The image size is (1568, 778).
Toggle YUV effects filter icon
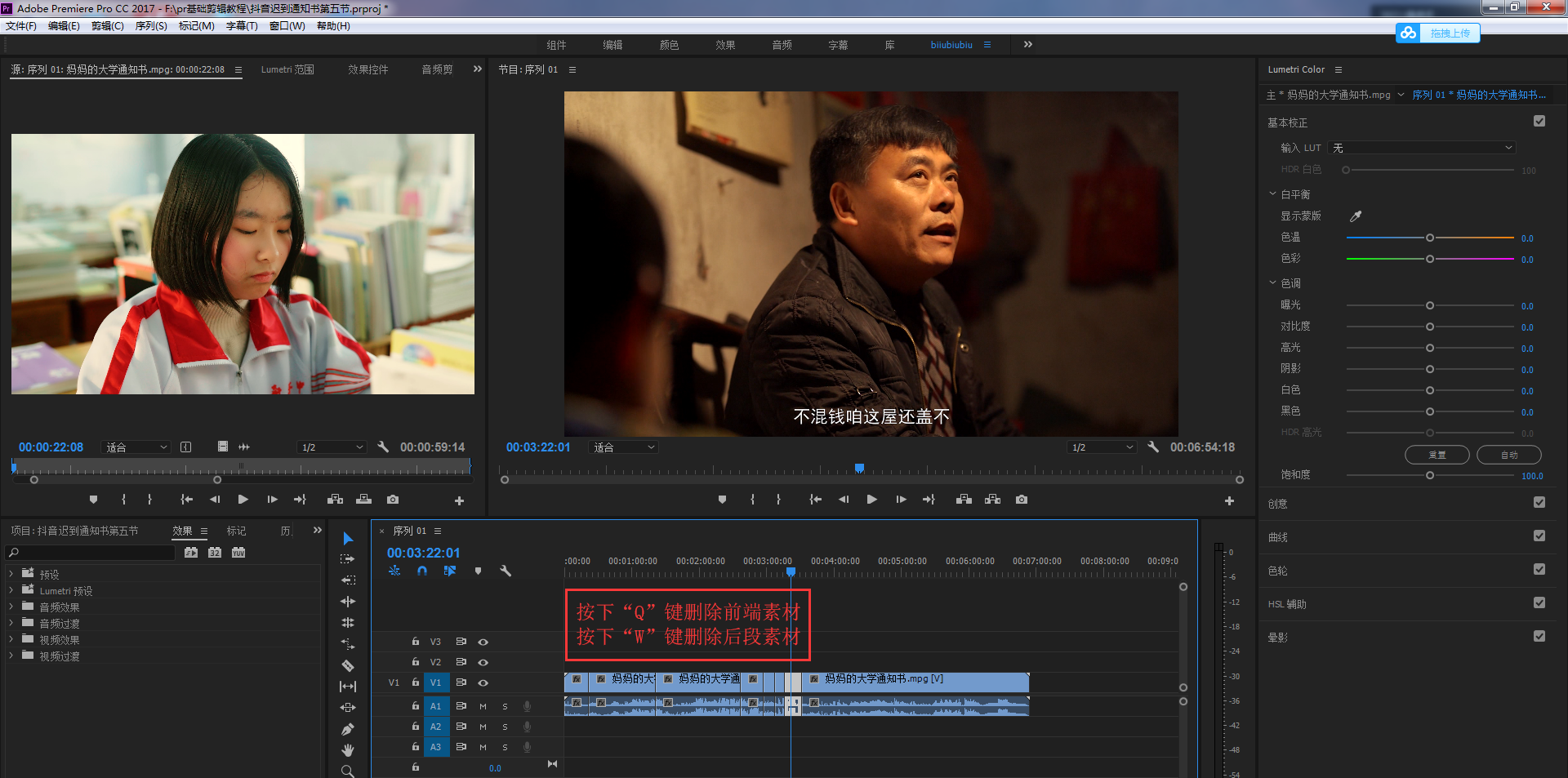point(238,553)
